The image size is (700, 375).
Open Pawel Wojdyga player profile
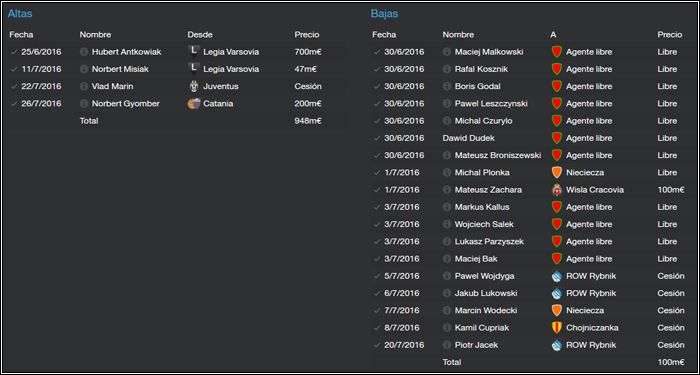484,276
